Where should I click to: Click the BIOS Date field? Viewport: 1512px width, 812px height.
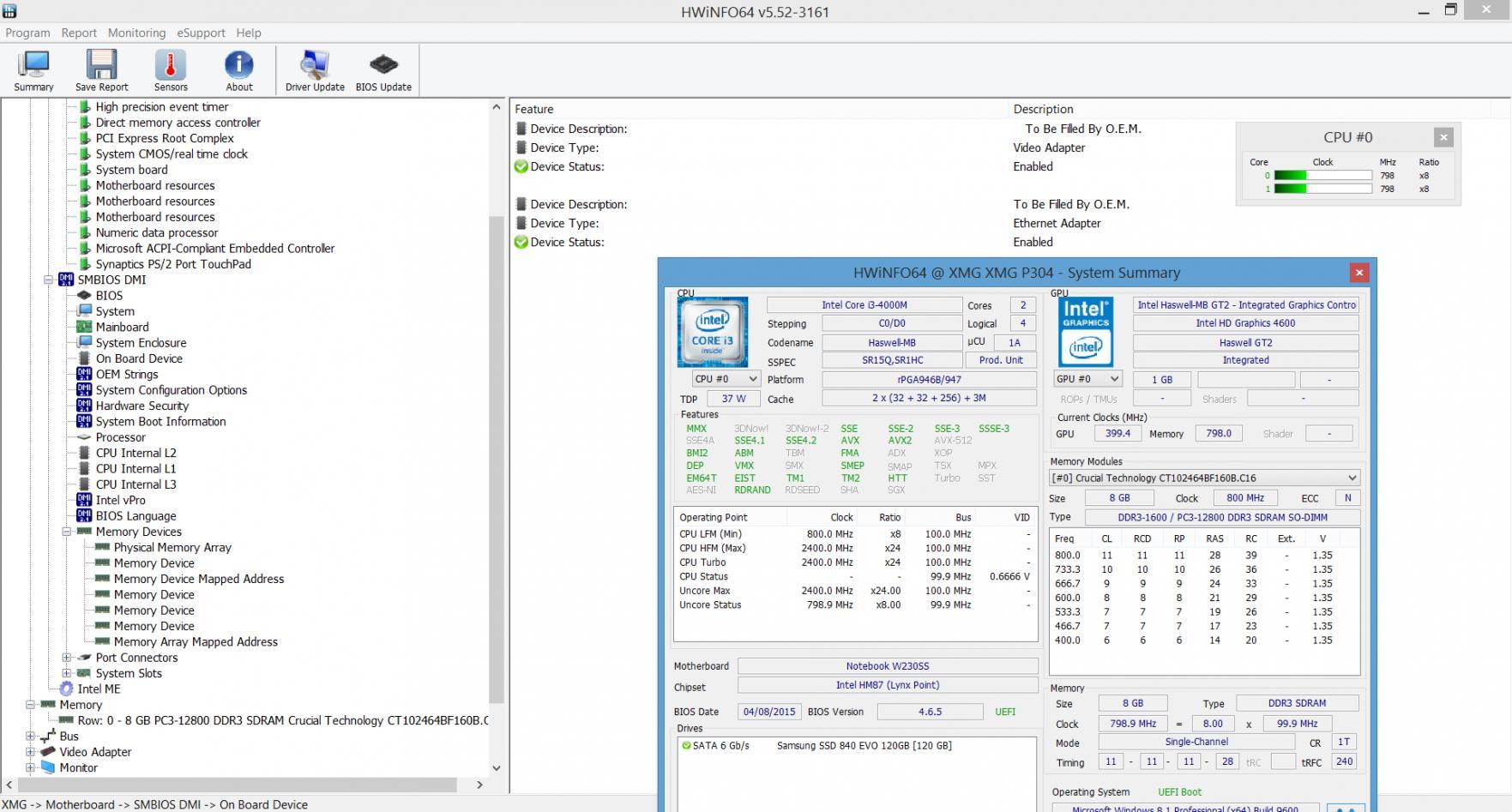[x=769, y=712]
